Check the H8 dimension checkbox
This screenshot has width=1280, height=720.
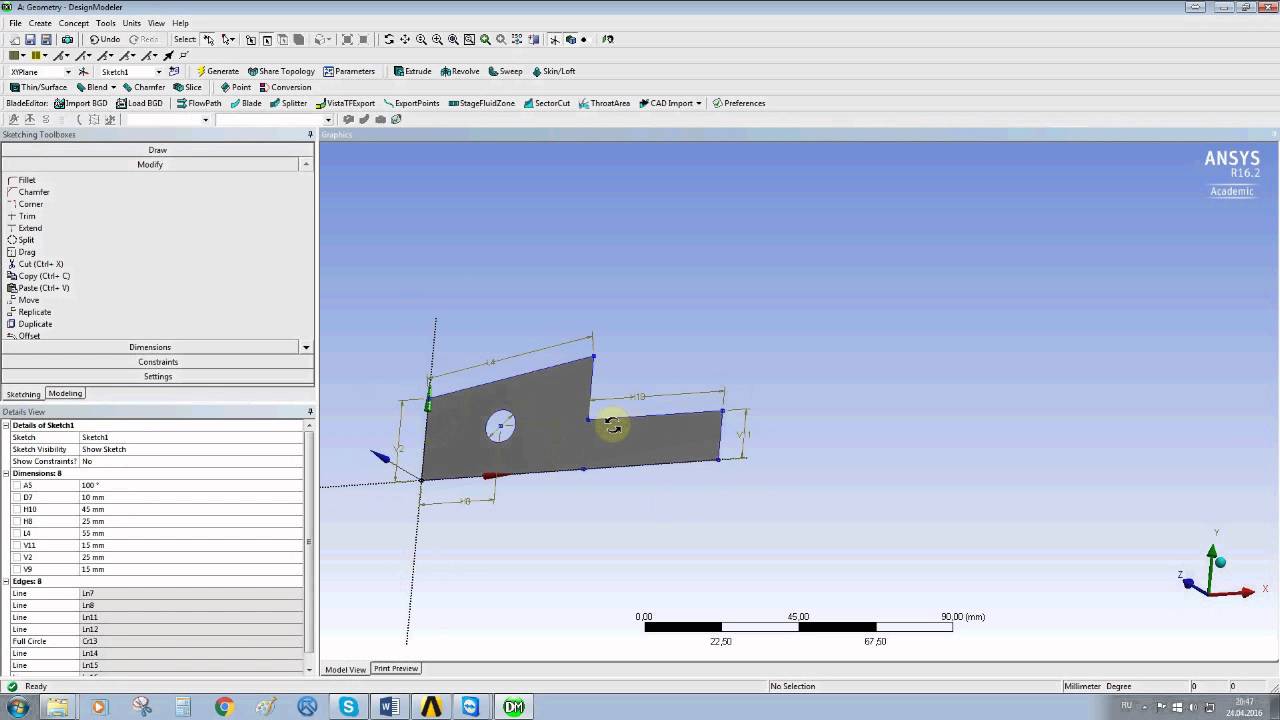16,521
